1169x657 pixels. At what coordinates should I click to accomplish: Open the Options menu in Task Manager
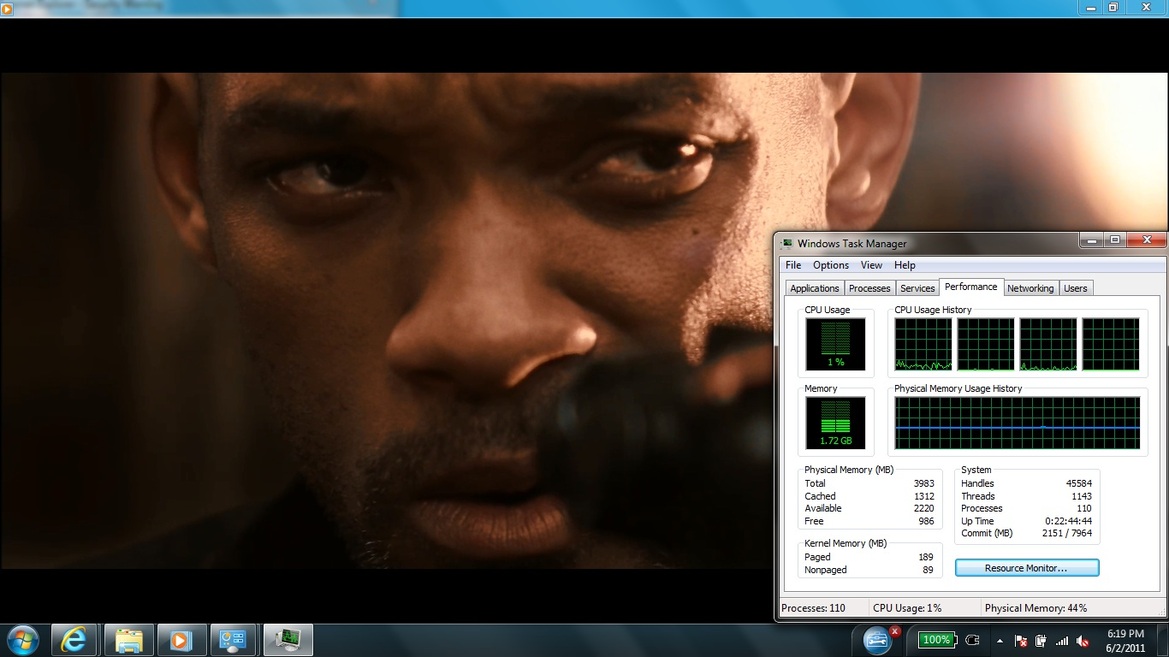point(831,265)
